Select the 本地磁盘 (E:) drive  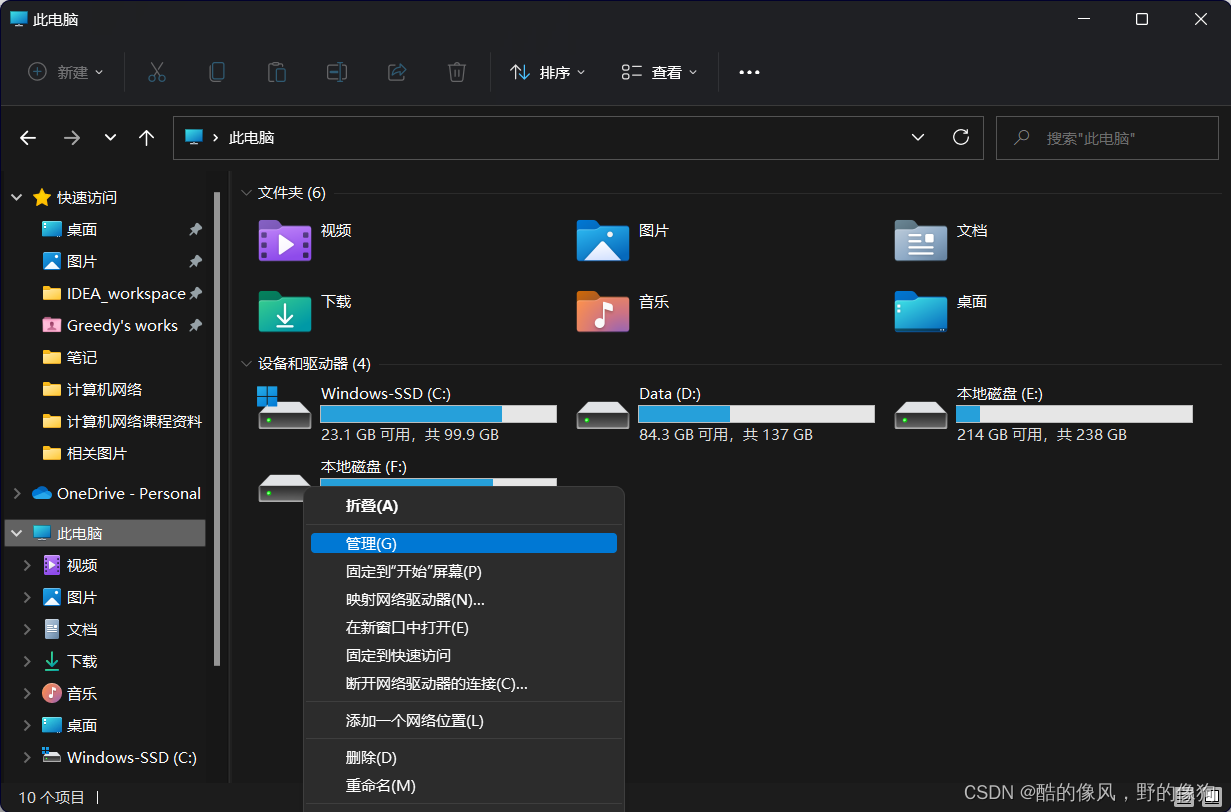1043,414
